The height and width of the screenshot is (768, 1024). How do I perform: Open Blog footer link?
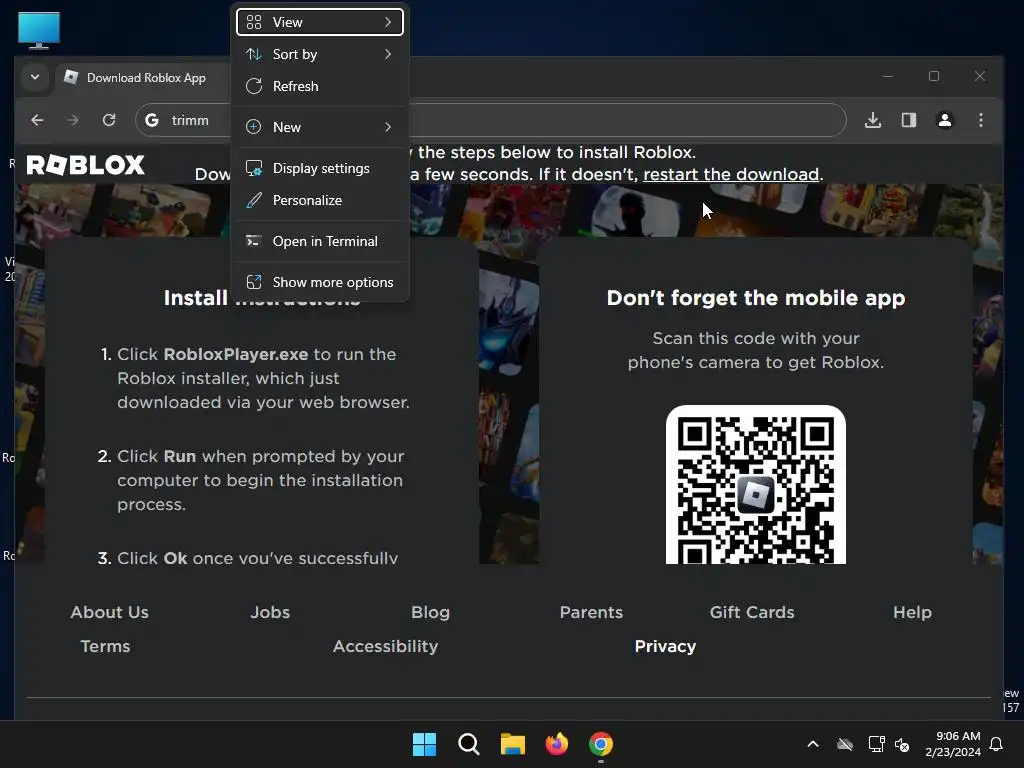tap(430, 612)
